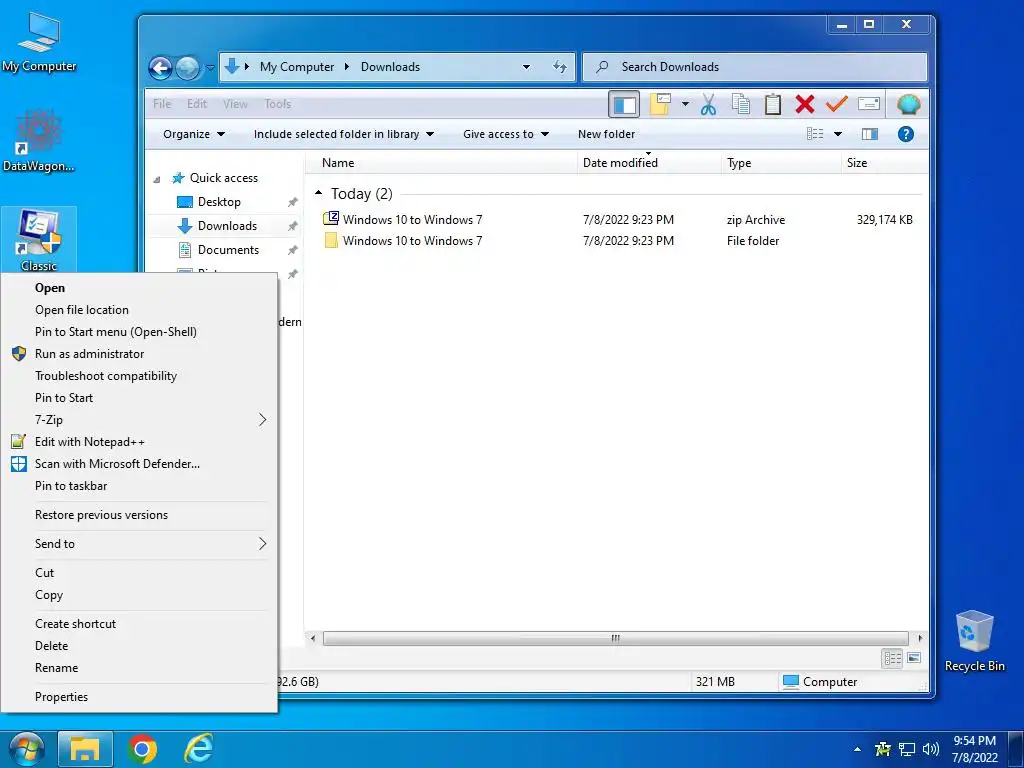The image size is (1024, 768).
Task: Click the Back navigation arrow
Action: point(160,67)
